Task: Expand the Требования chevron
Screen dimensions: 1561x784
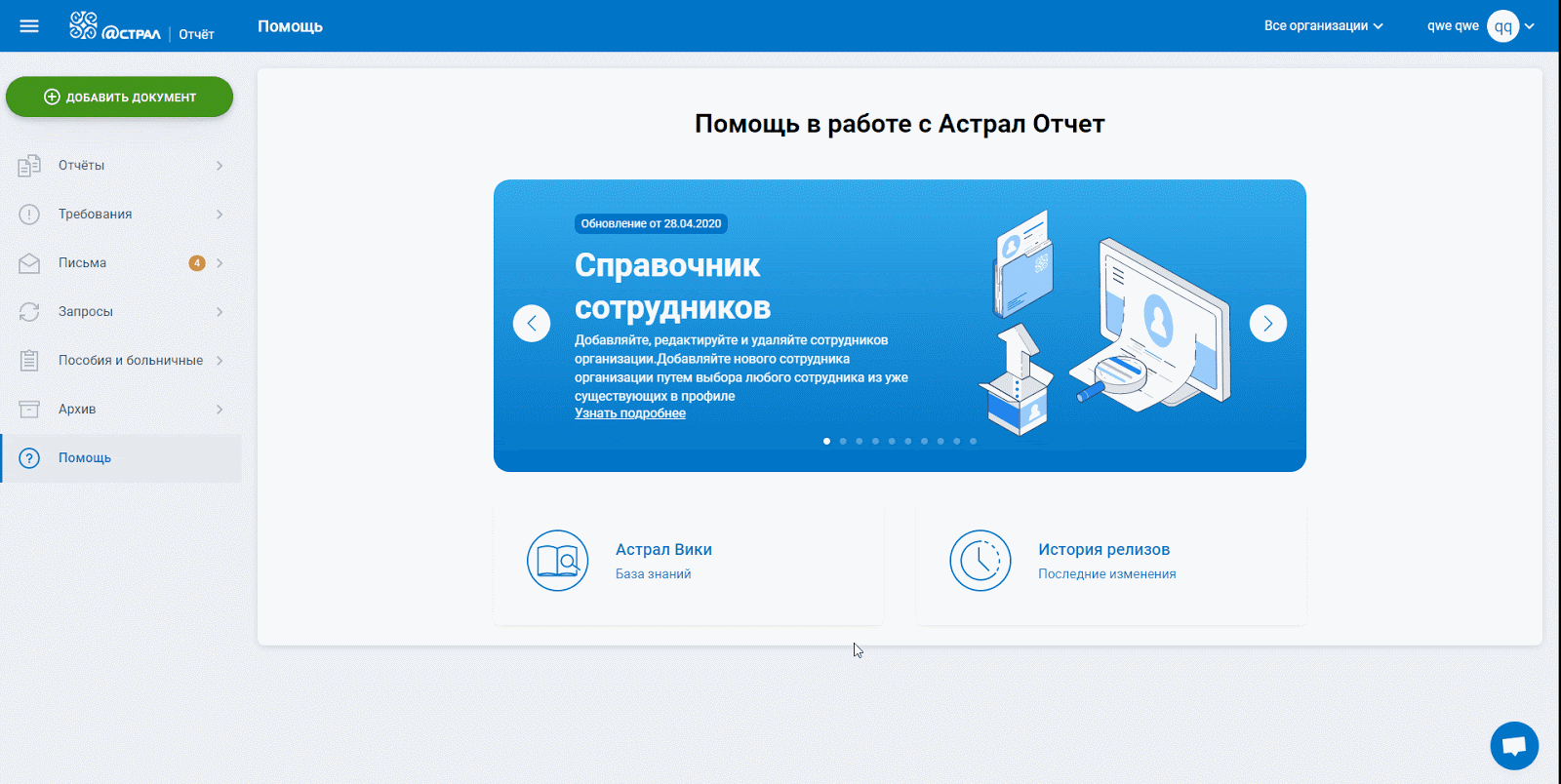Action: pos(220,215)
